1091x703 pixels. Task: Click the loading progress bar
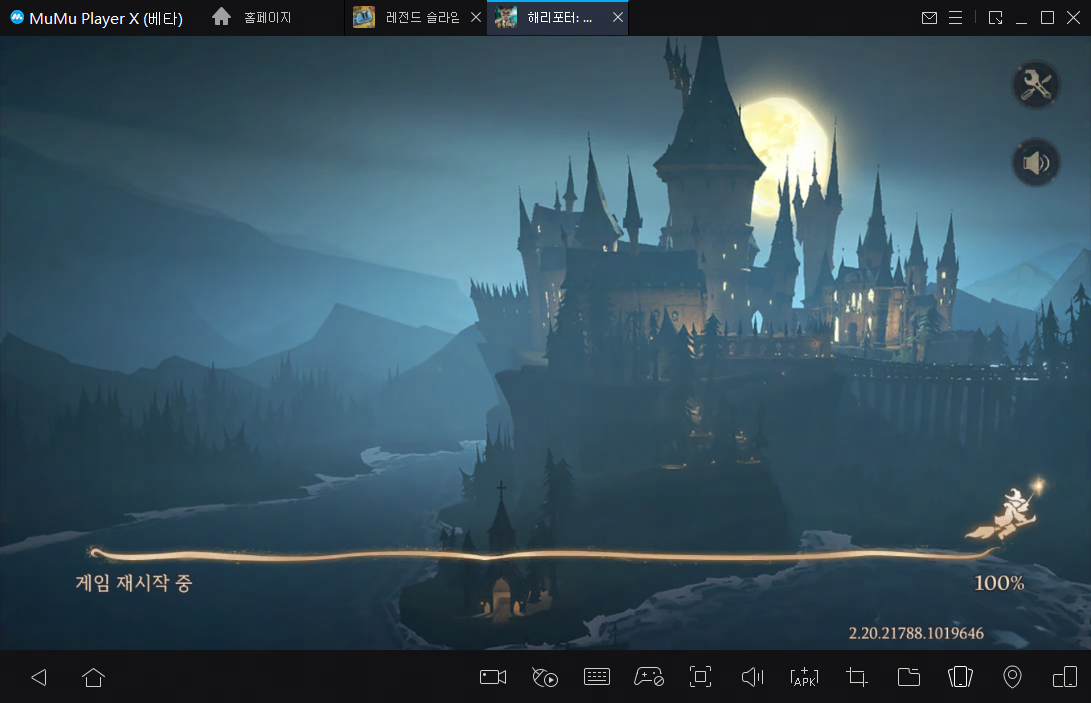543,554
